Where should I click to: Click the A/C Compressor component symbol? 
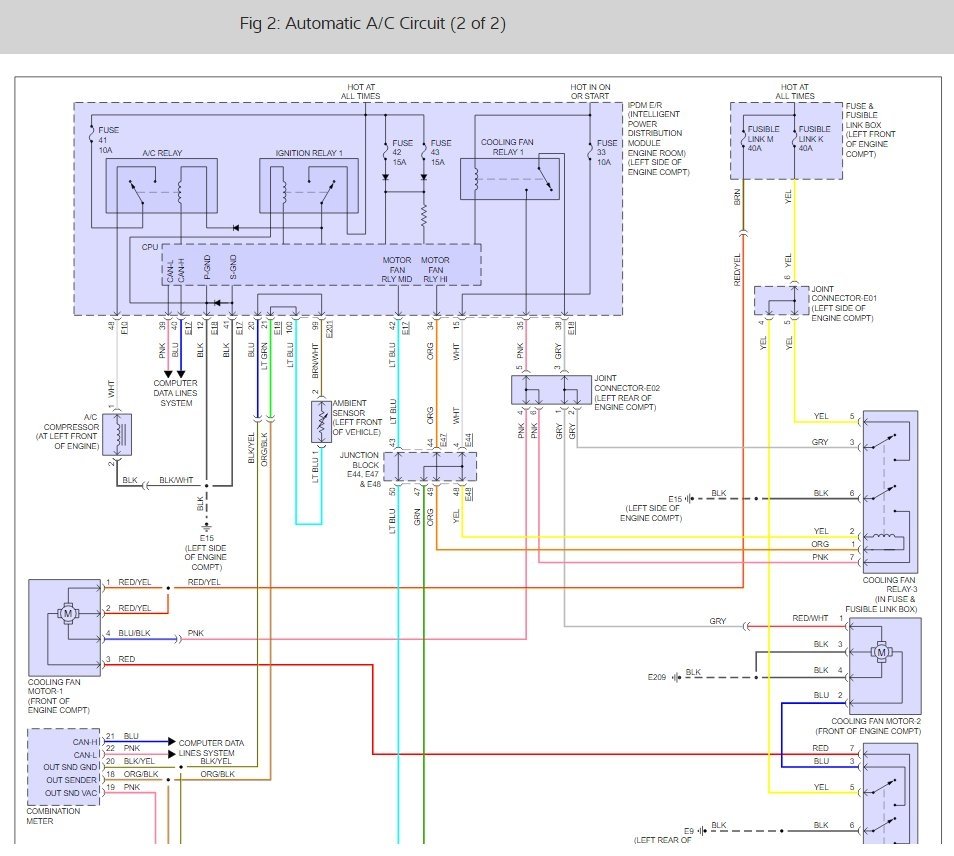point(119,435)
